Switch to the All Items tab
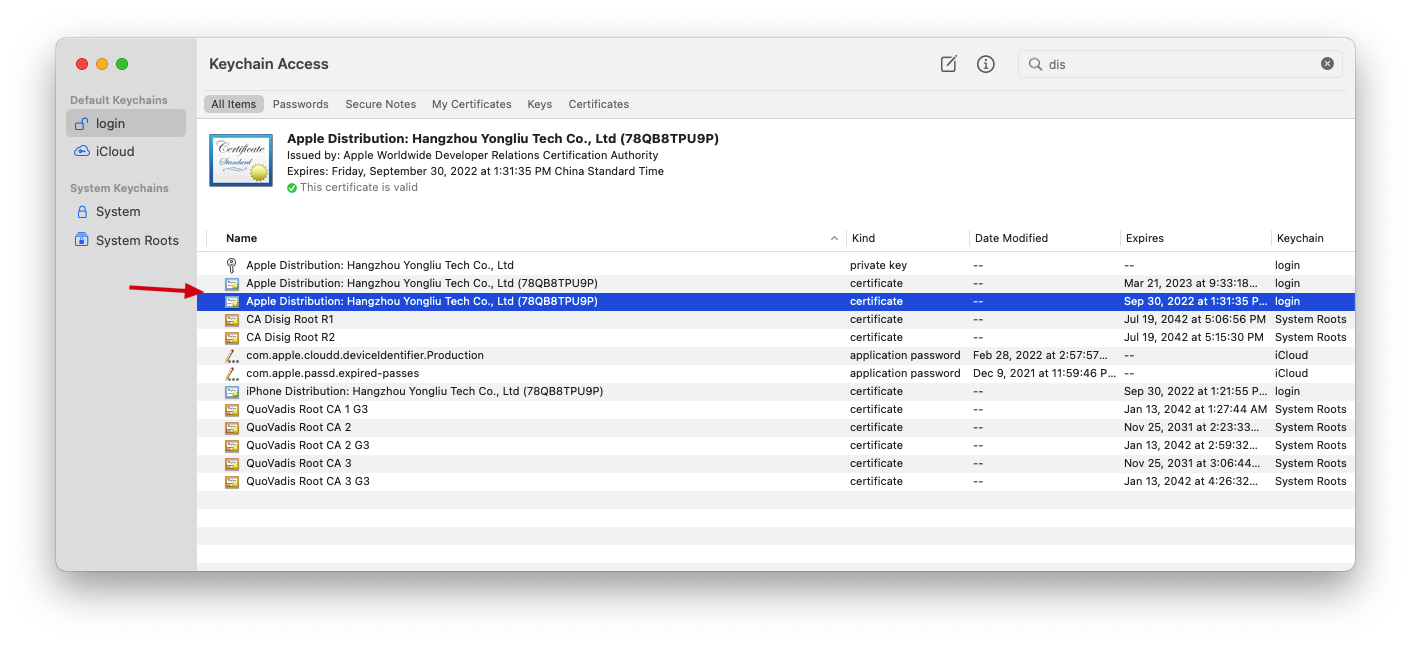 pyautogui.click(x=234, y=104)
